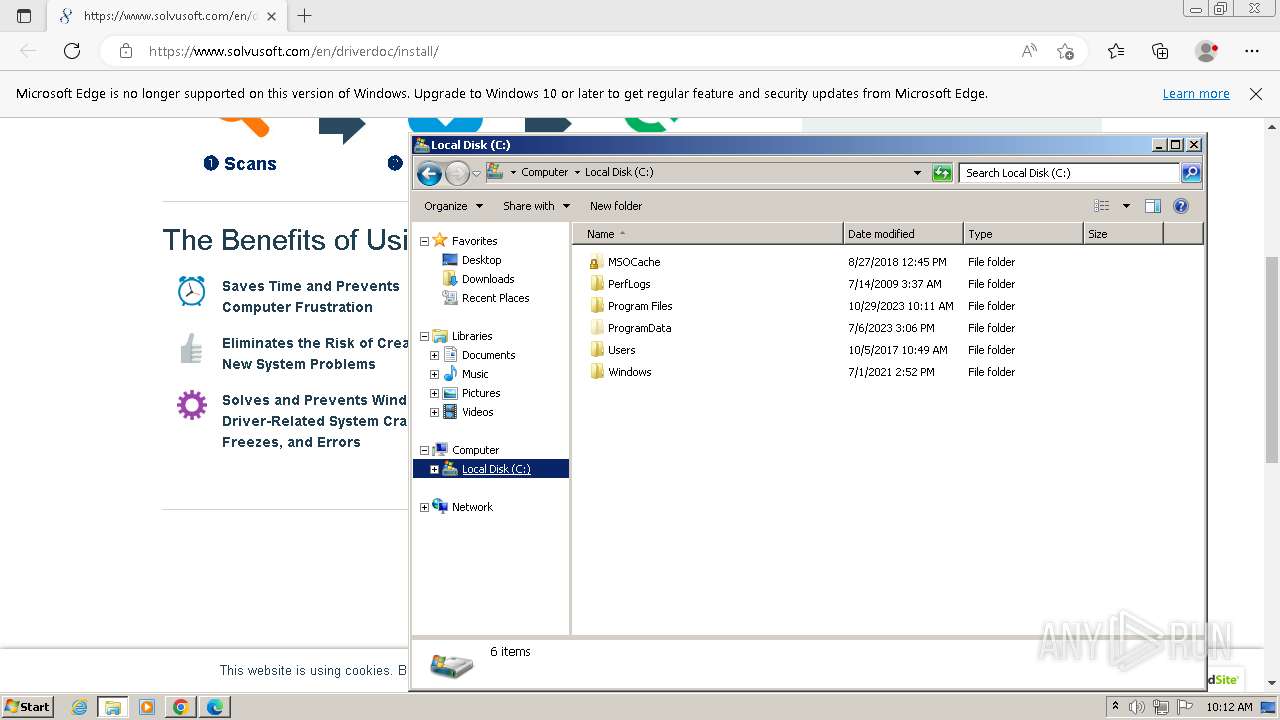
Task: Click the Edge read aloud icon
Action: [1029, 51]
